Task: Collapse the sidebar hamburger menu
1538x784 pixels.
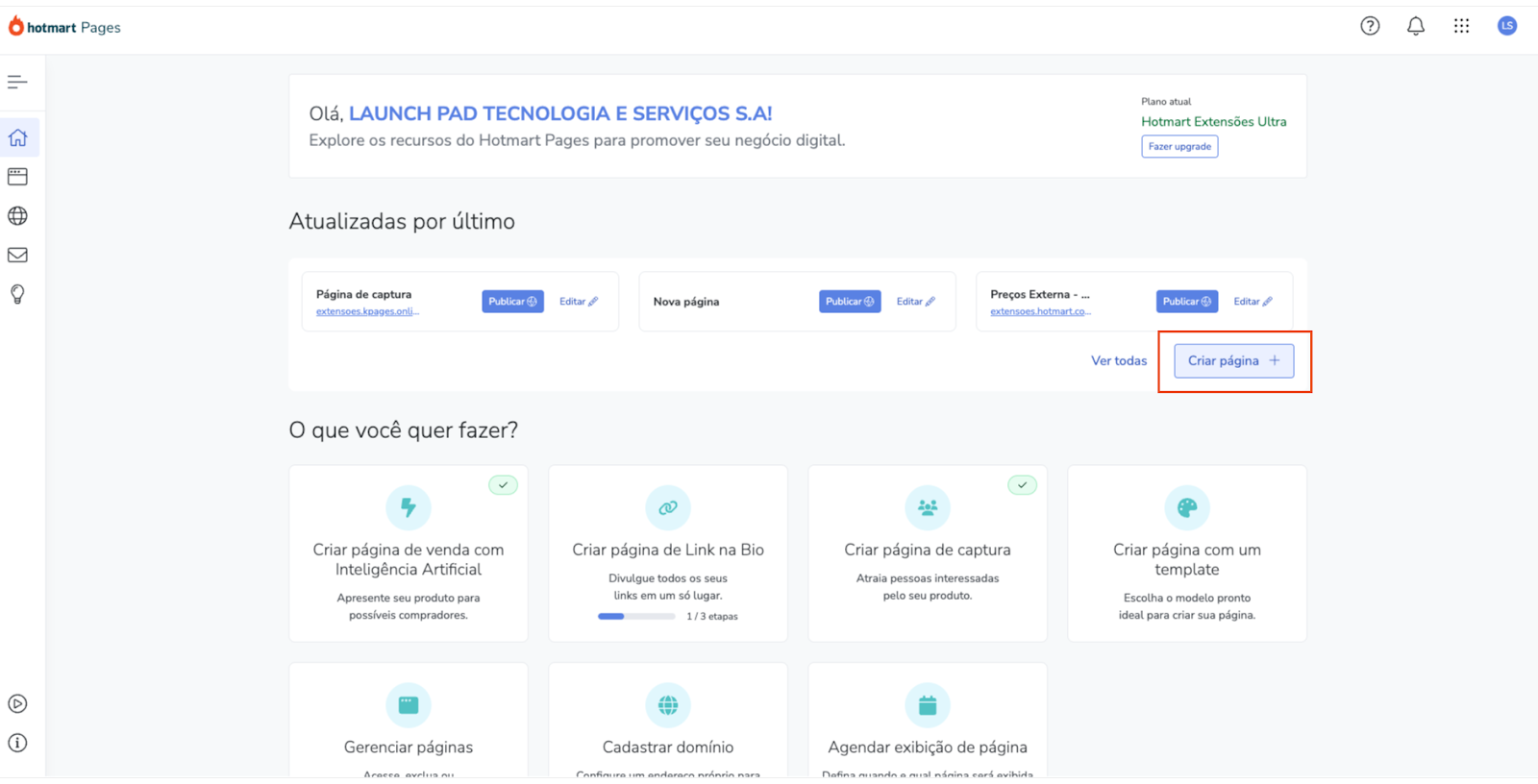Action: (17, 82)
